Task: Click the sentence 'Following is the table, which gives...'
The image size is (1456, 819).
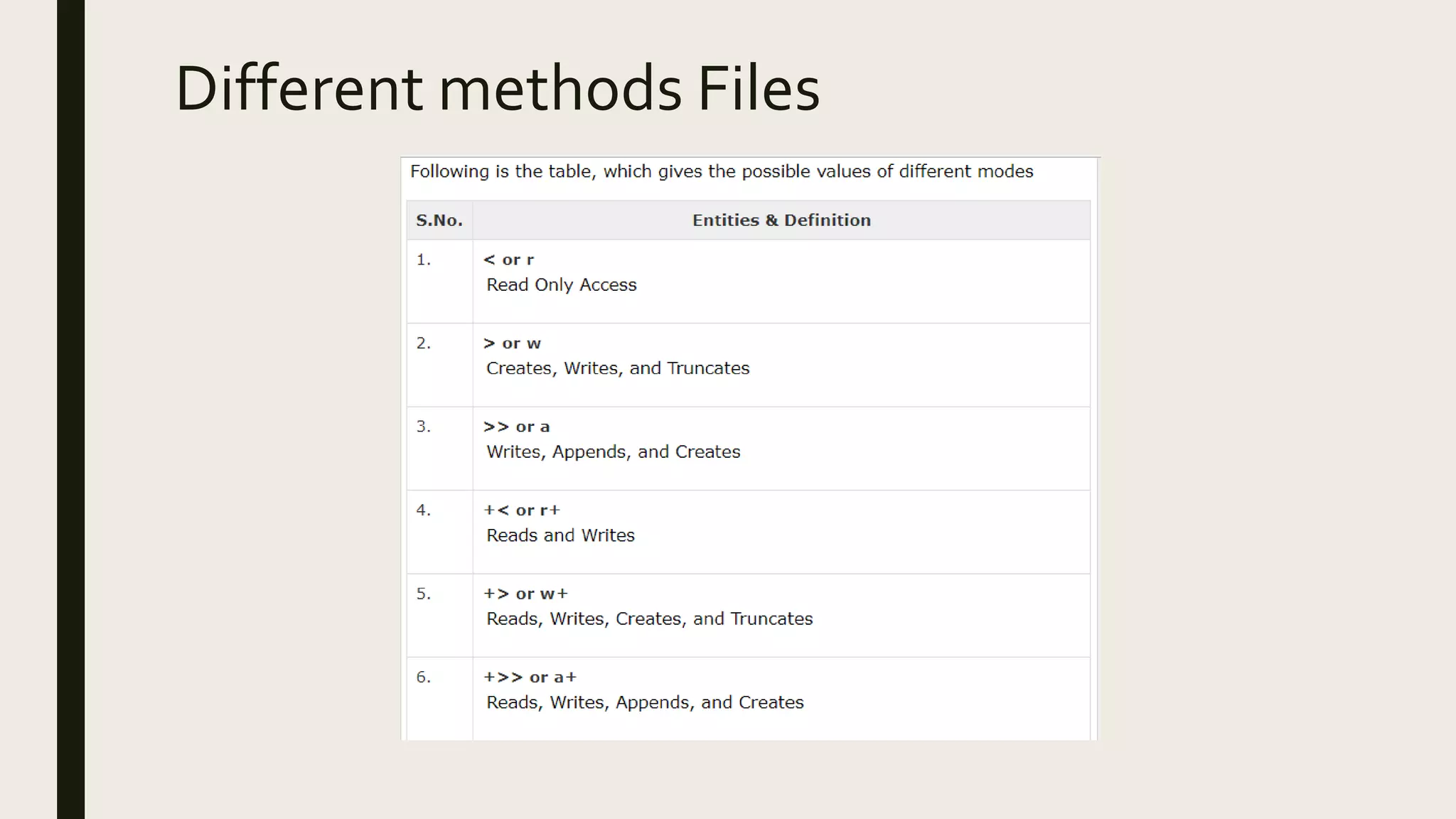Action: click(x=722, y=171)
